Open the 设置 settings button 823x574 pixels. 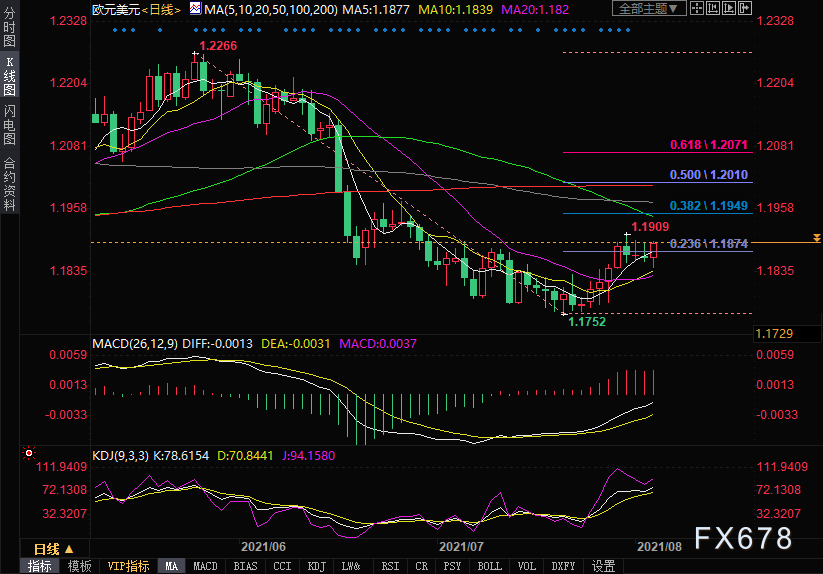pyautogui.click(x=604, y=566)
